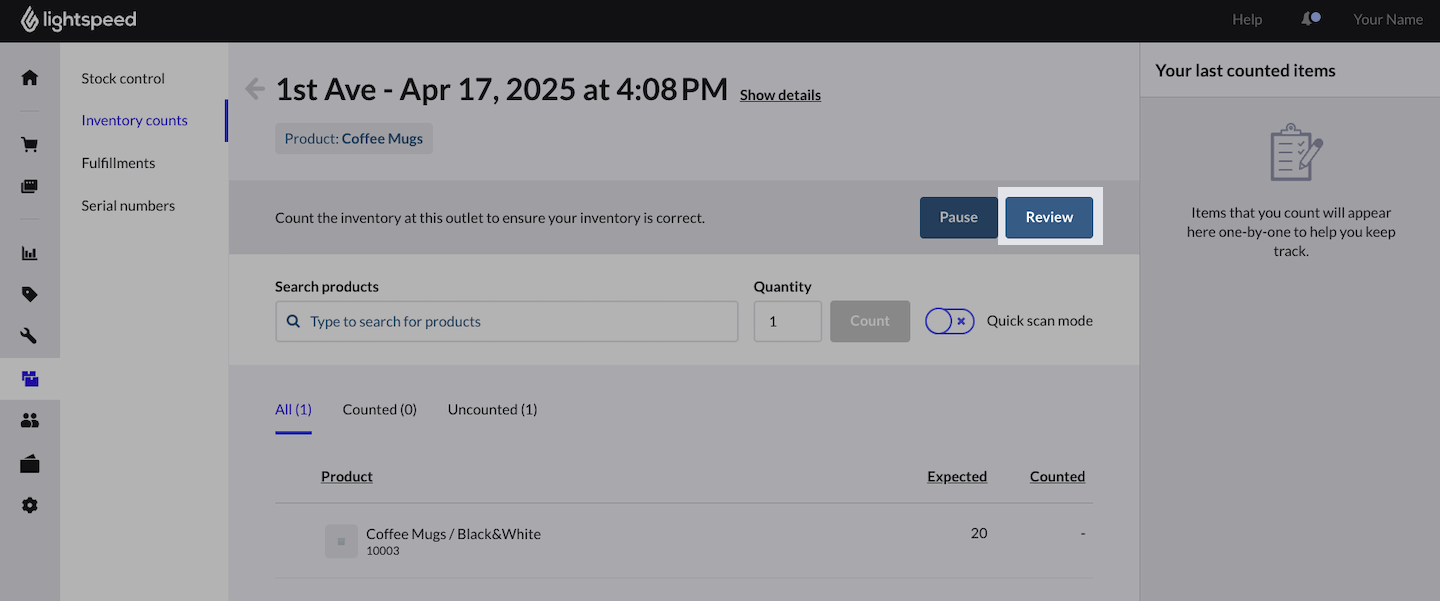Click the sales ledger sidebar icon
This screenshot has height=601, width=1440.
pyautogui.click(x=30, y=186)
